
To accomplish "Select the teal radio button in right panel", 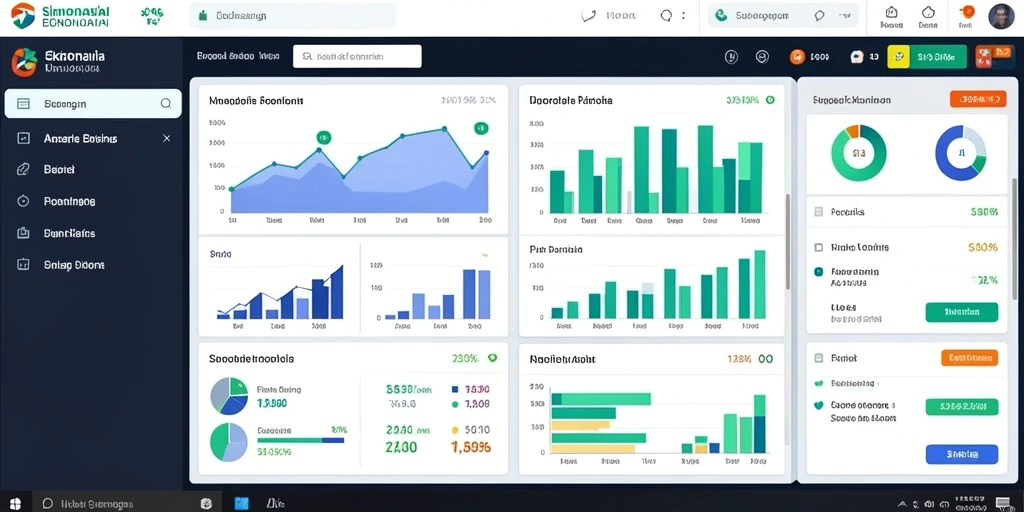I will coord(818,271).
